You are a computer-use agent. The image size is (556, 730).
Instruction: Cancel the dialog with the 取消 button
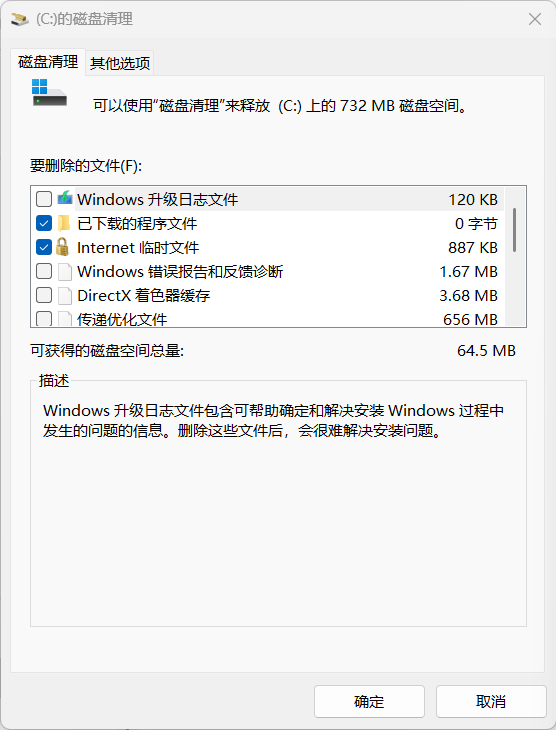[x=491, y=701]
